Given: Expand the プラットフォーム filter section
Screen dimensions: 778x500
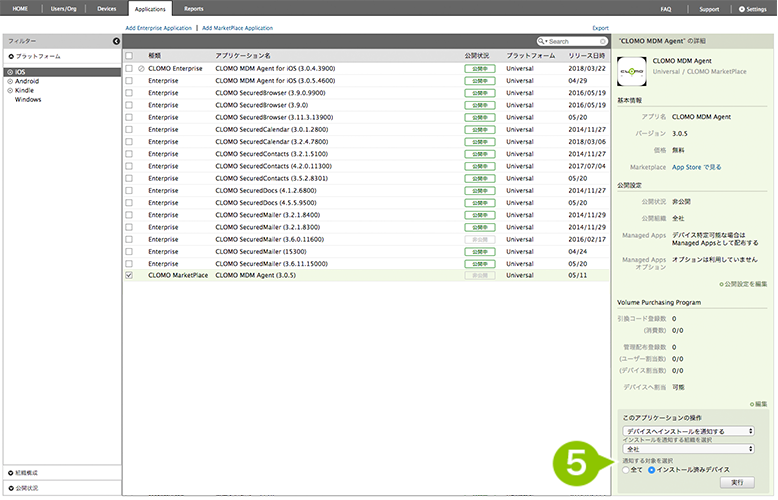Looking at the screenshot, I should coord(34,57).
